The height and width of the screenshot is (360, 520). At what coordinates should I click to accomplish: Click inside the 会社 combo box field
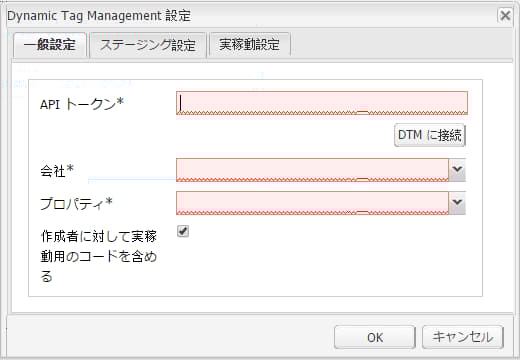click(x=312, y=170)
